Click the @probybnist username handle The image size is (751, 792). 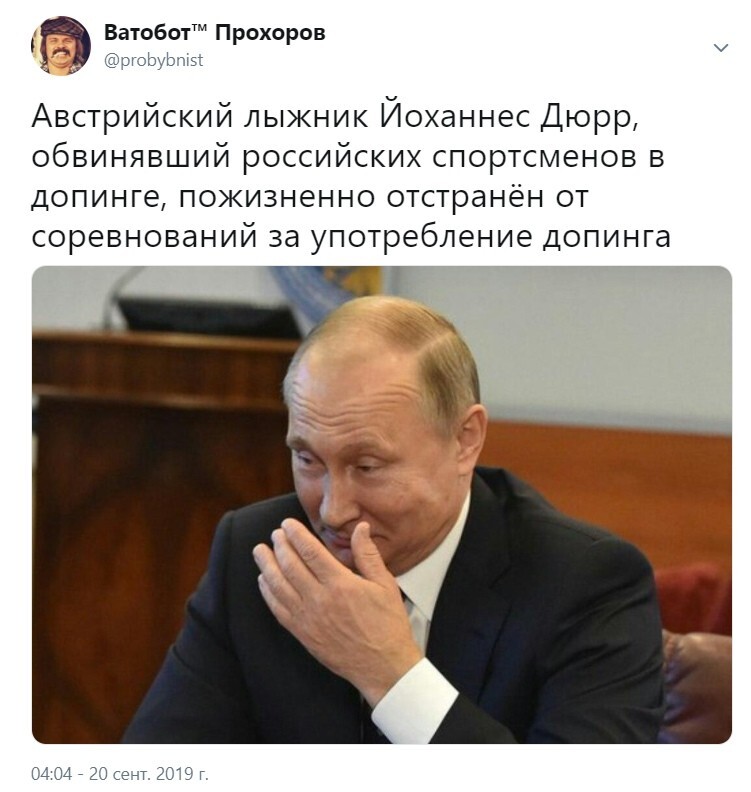point(154,60)
